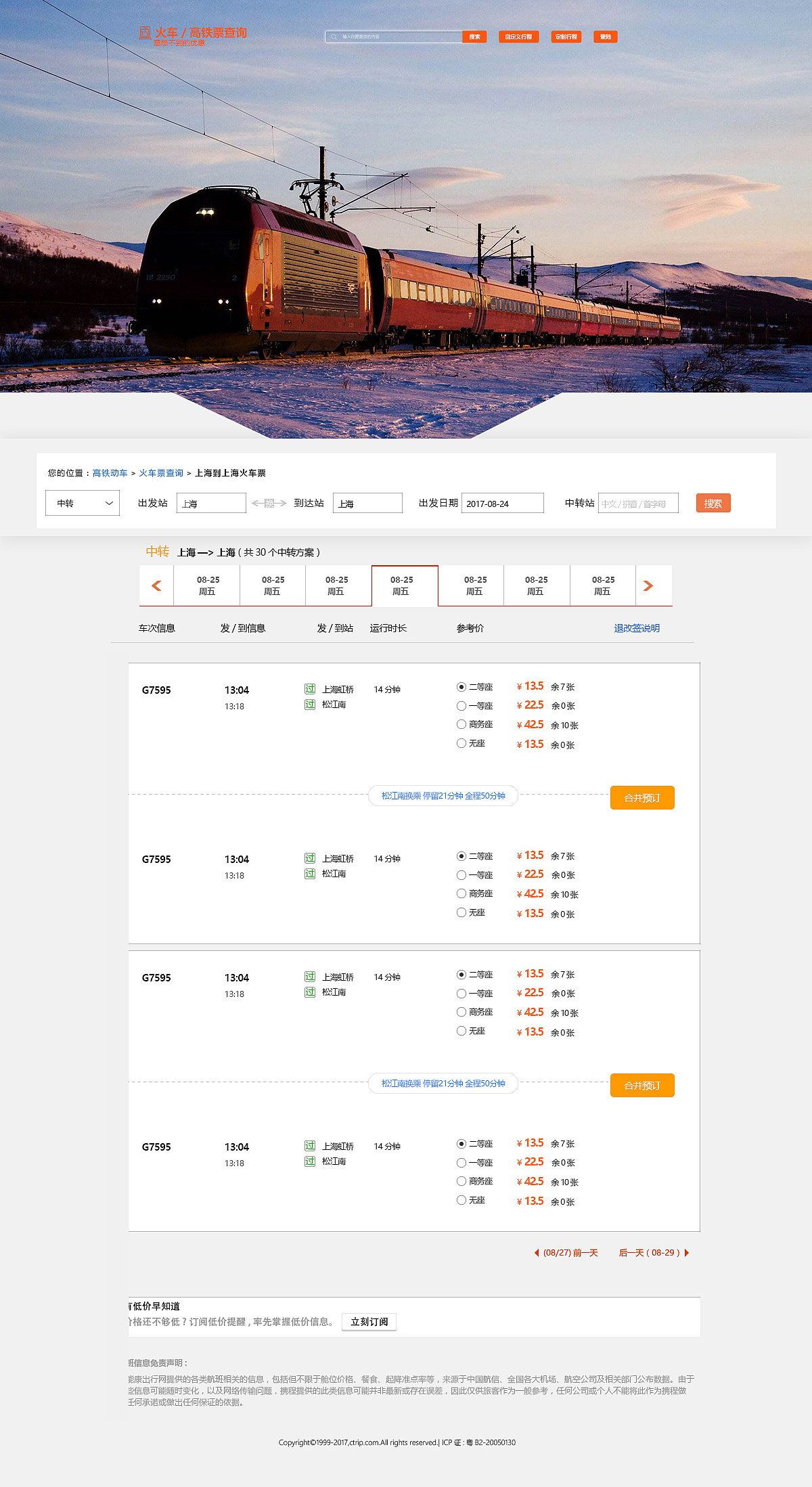
Task: Go to (08/27) 前一天 previous day link
Action: click(570, 1253)
